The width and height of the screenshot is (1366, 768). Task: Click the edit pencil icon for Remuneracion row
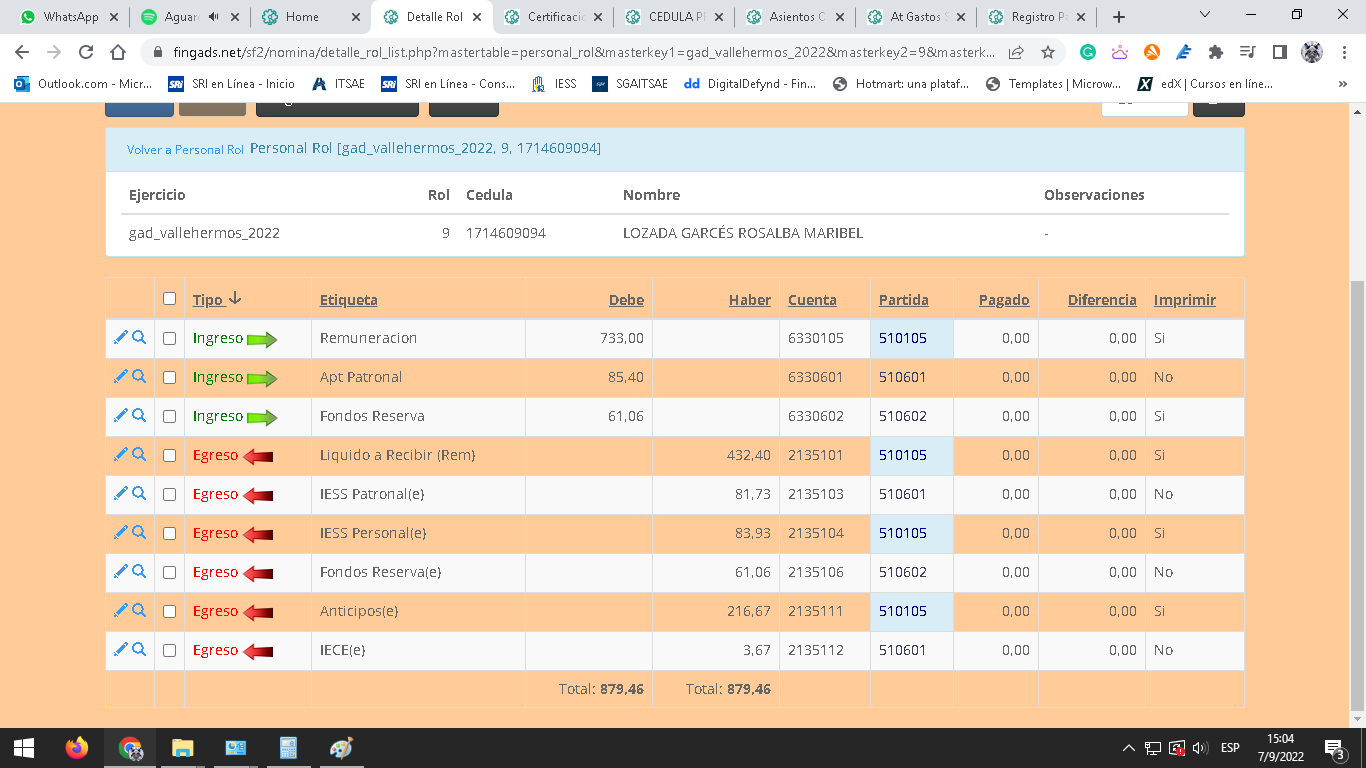pyautogui.click(x=121, y=338)
